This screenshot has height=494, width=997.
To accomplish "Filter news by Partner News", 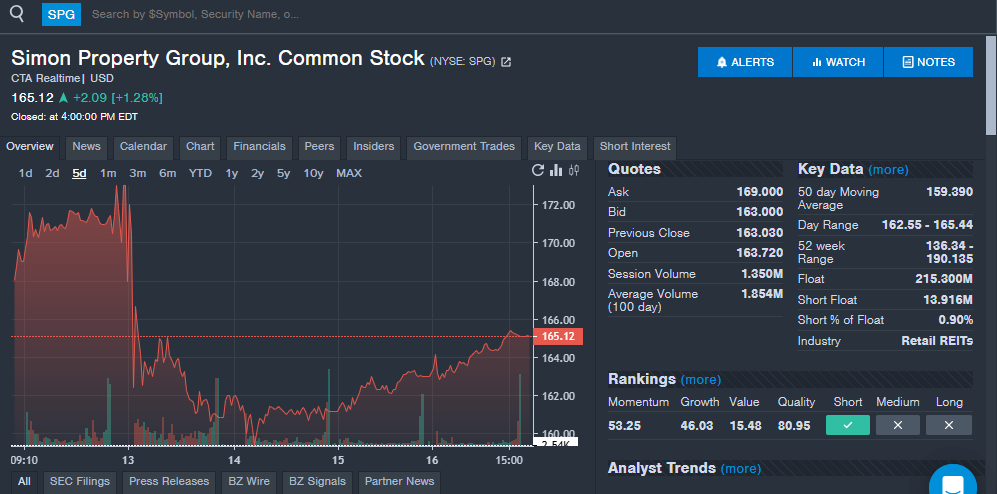I will [x=399, y=482].
